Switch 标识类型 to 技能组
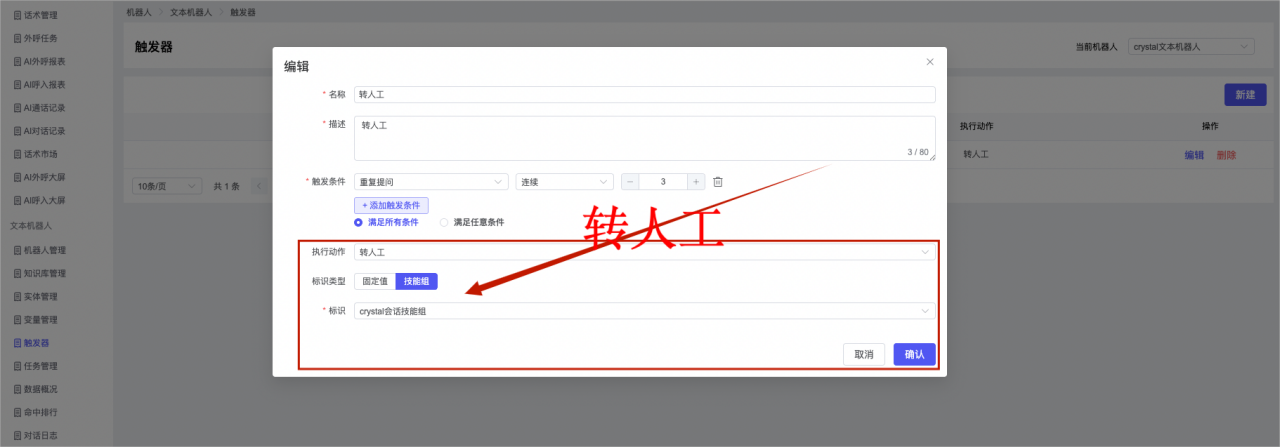1280x447 pixels. (416, 282)
